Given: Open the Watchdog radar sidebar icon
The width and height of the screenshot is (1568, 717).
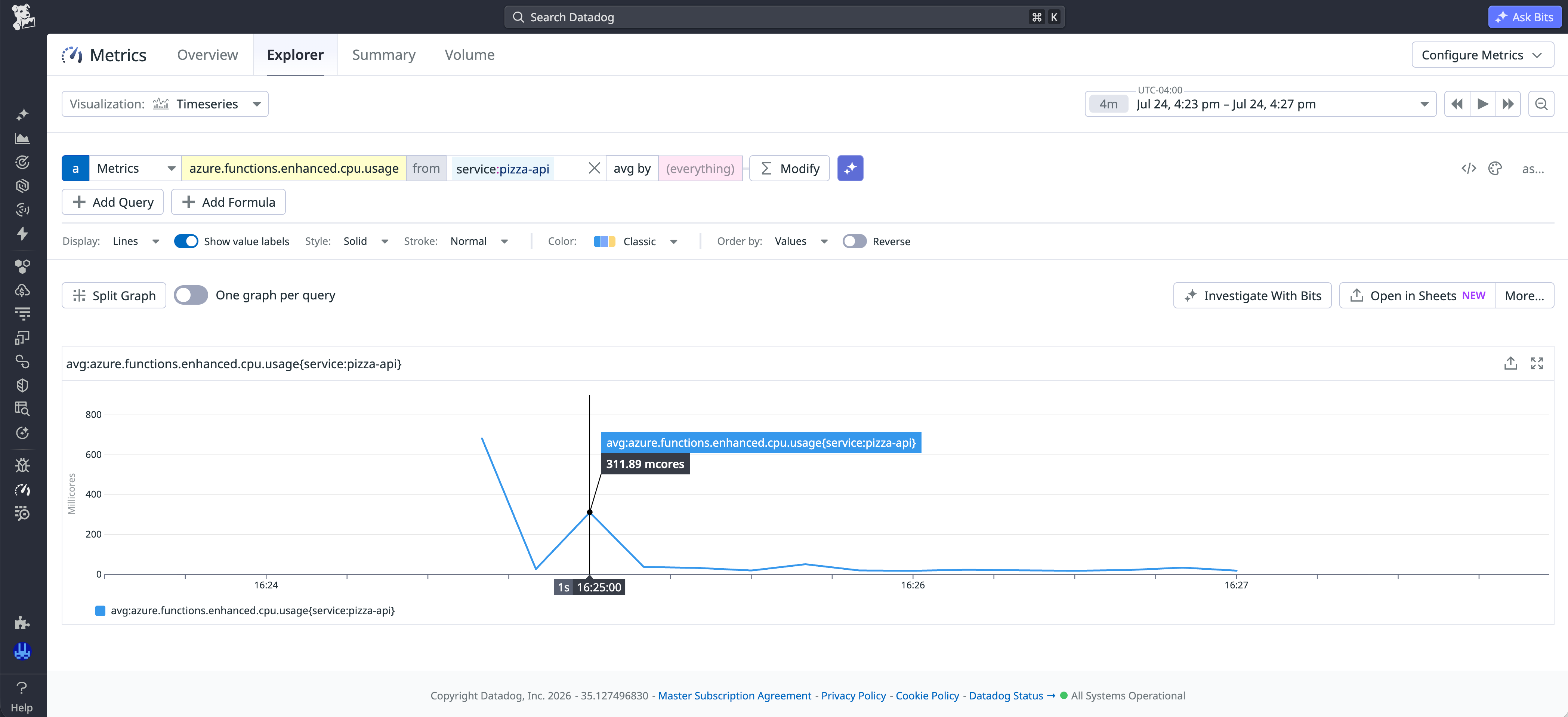Looking at the screenshot, I should pyautogui.click(x=22, y=162).
